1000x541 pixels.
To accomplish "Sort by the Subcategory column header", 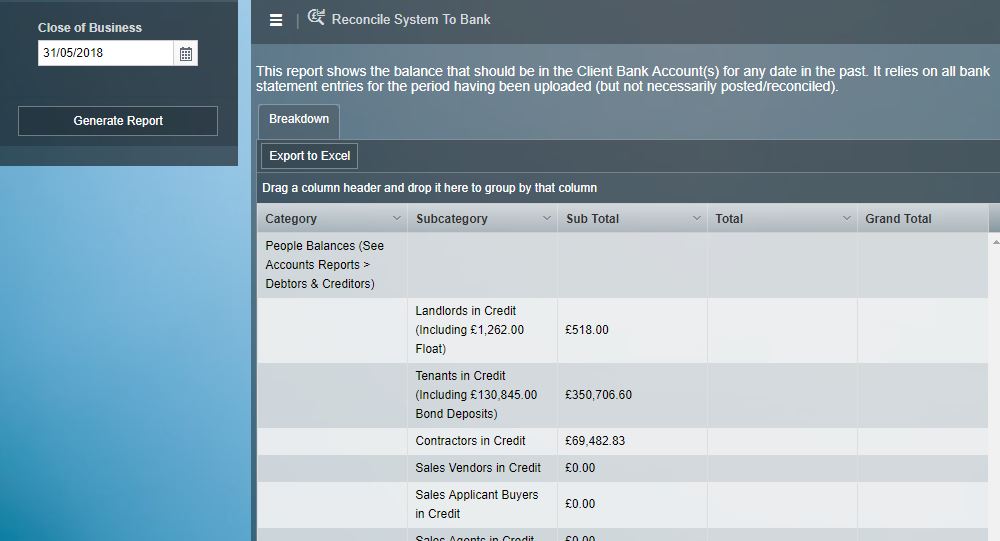I will pos(452,219).
